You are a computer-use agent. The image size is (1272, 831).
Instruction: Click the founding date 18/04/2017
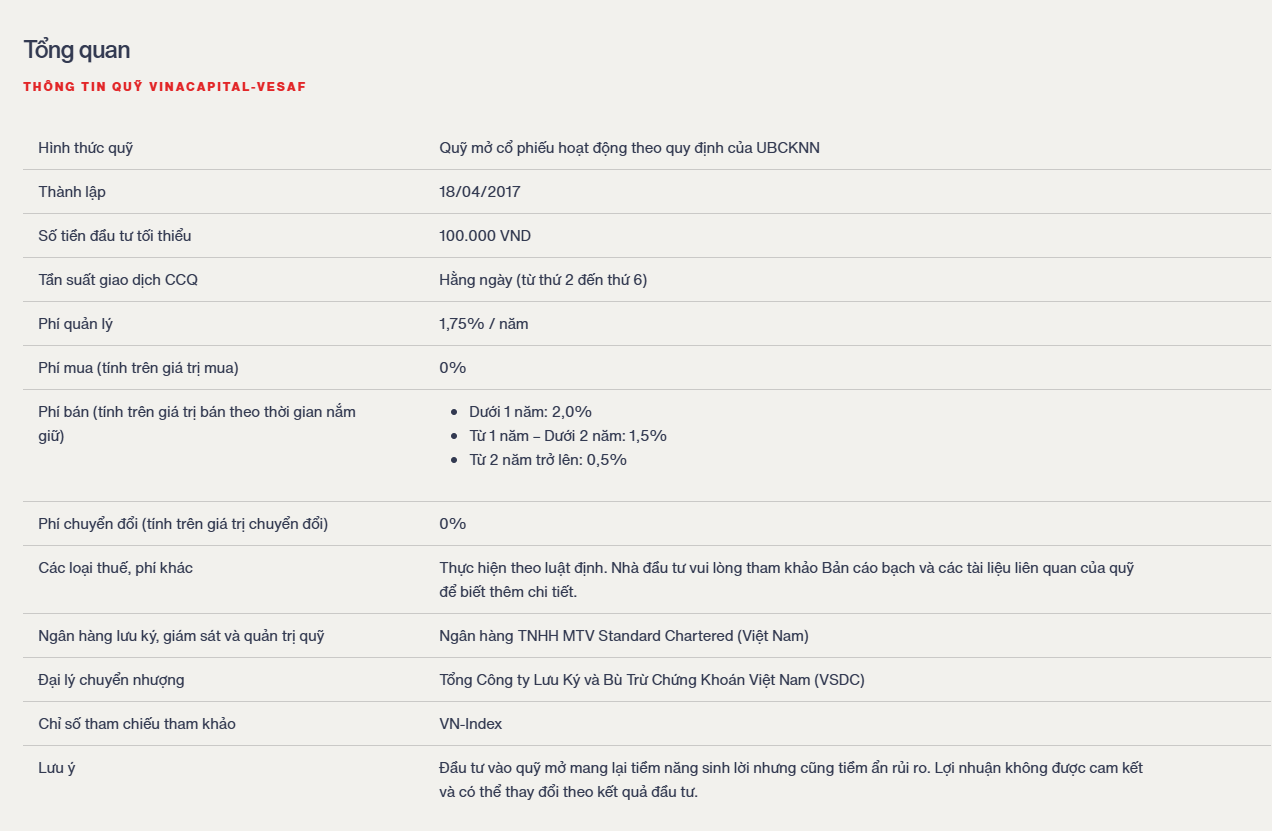tap(480, 192)
